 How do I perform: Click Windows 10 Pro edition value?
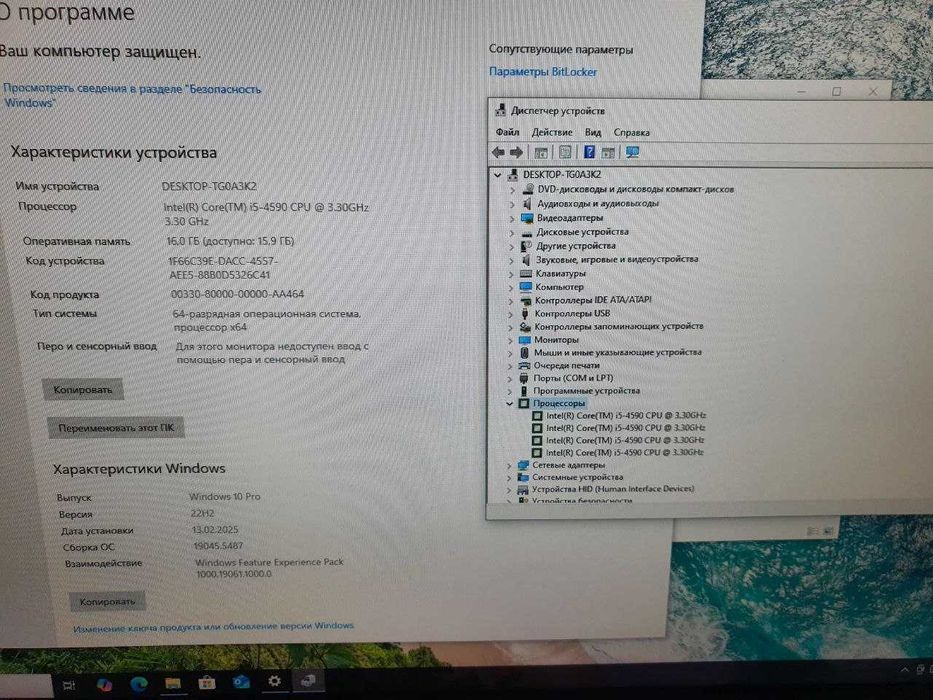pyautogui.click(x=225, y=496)
